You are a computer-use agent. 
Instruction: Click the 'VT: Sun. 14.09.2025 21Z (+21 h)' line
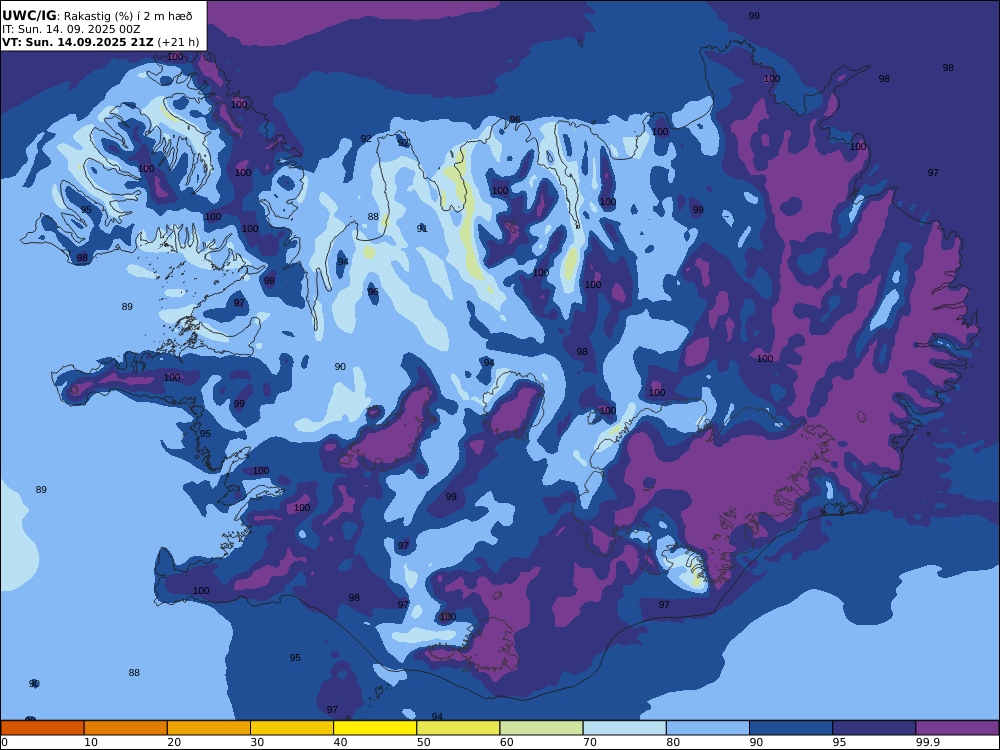pyautogui.click(x=100, y=42)
